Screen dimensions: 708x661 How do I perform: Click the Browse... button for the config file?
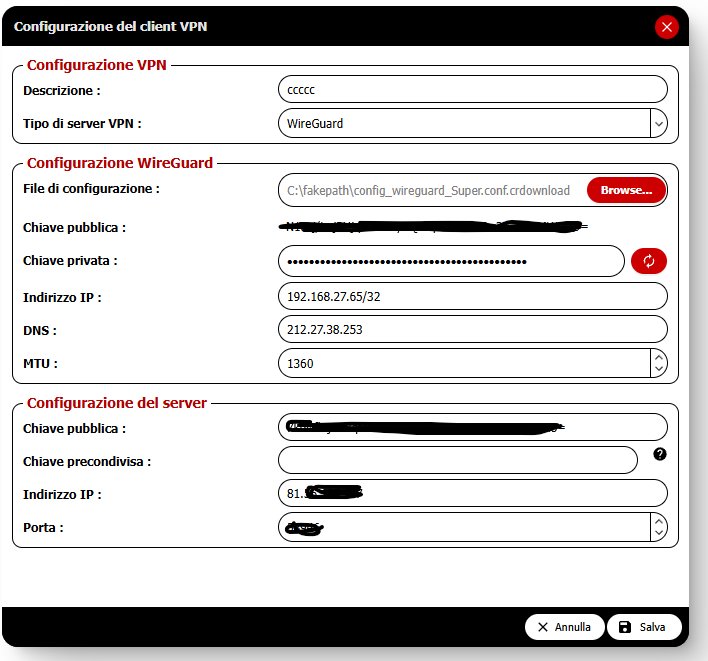coord(626,190)
